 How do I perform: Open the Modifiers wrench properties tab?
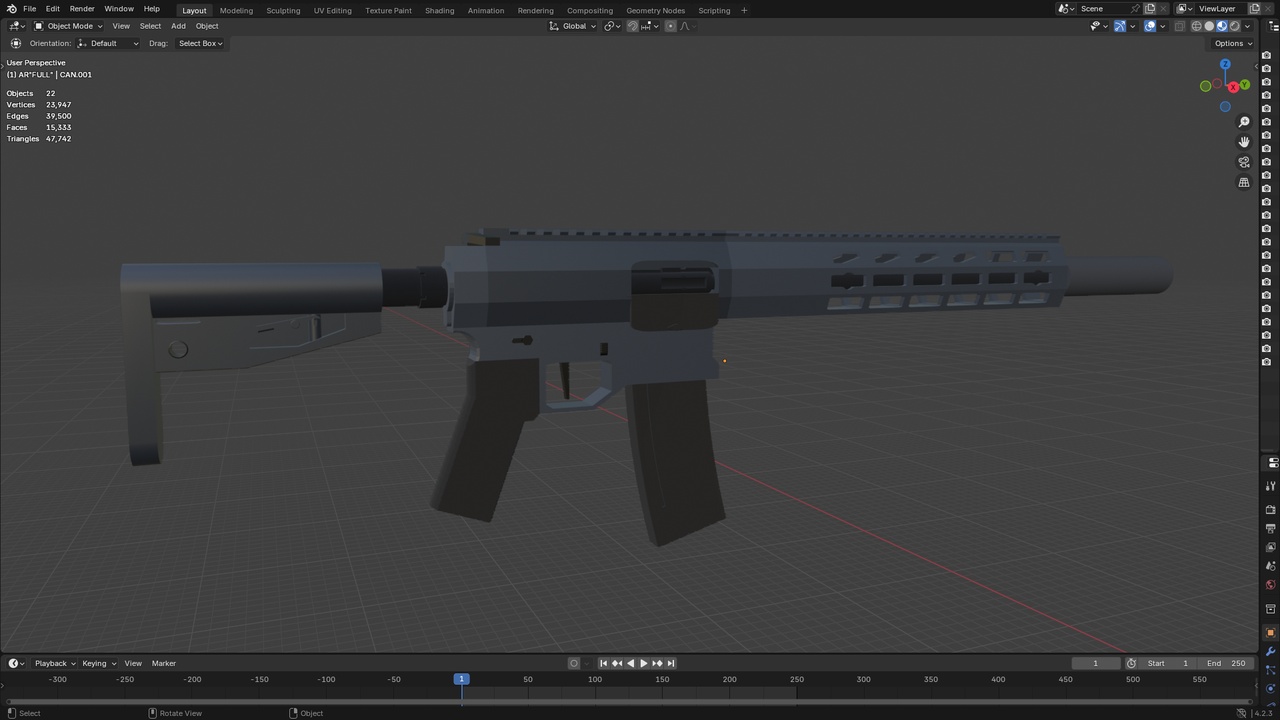(x=1271, y=651)
